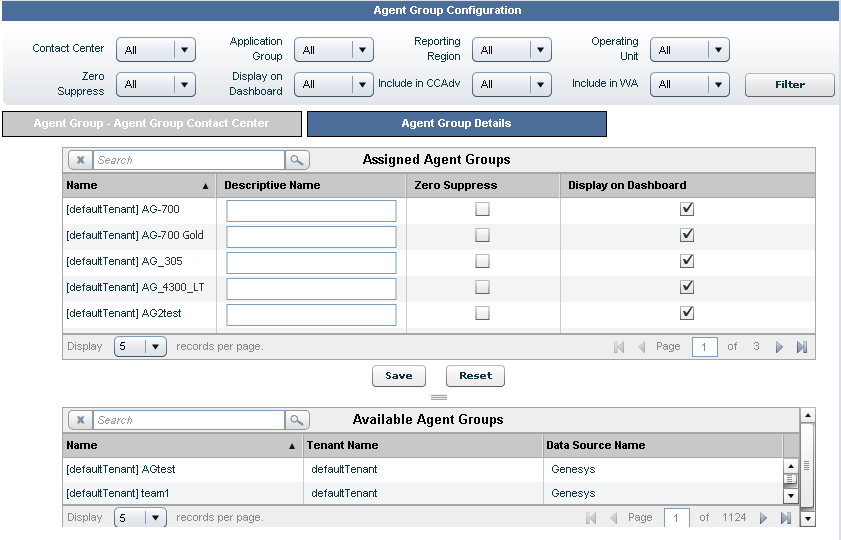The height and width of the screenshot is (540, 841).
Task: Focus the Assigned Agent Groups search field
Action: pyautogui.click(x=189, y=160)
